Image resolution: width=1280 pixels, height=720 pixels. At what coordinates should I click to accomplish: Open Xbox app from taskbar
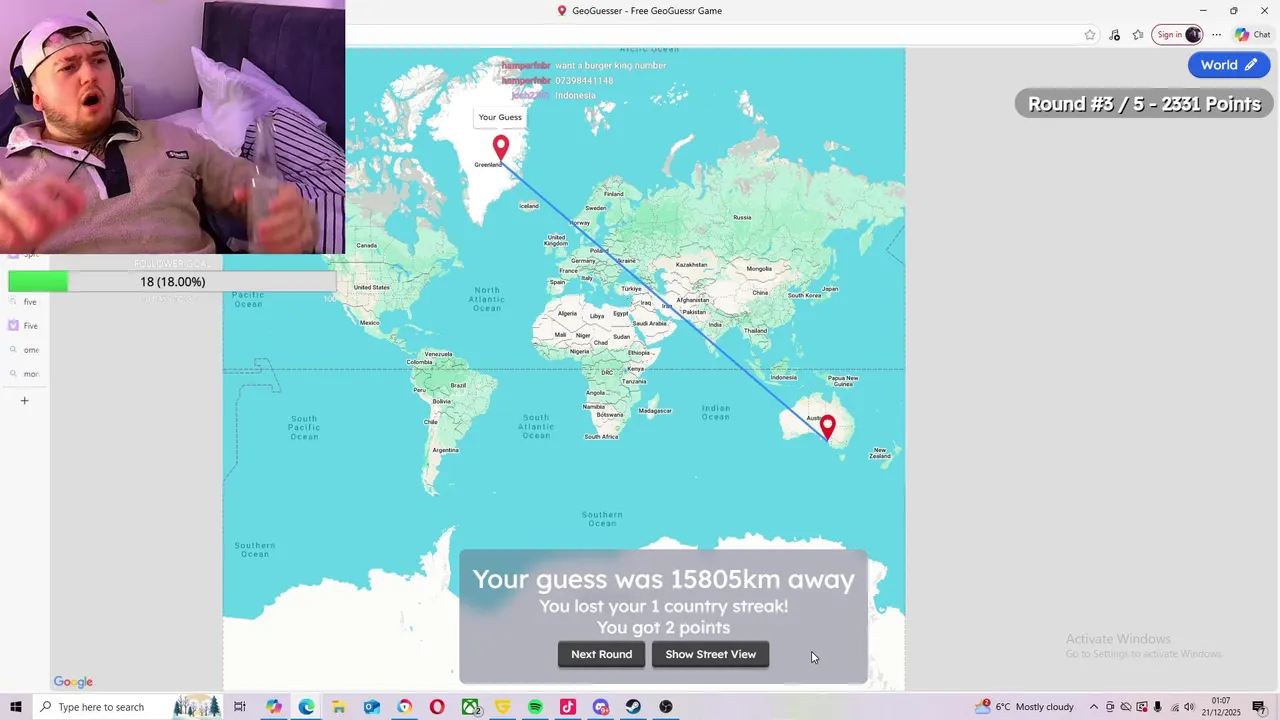click(x=470, y=707)
